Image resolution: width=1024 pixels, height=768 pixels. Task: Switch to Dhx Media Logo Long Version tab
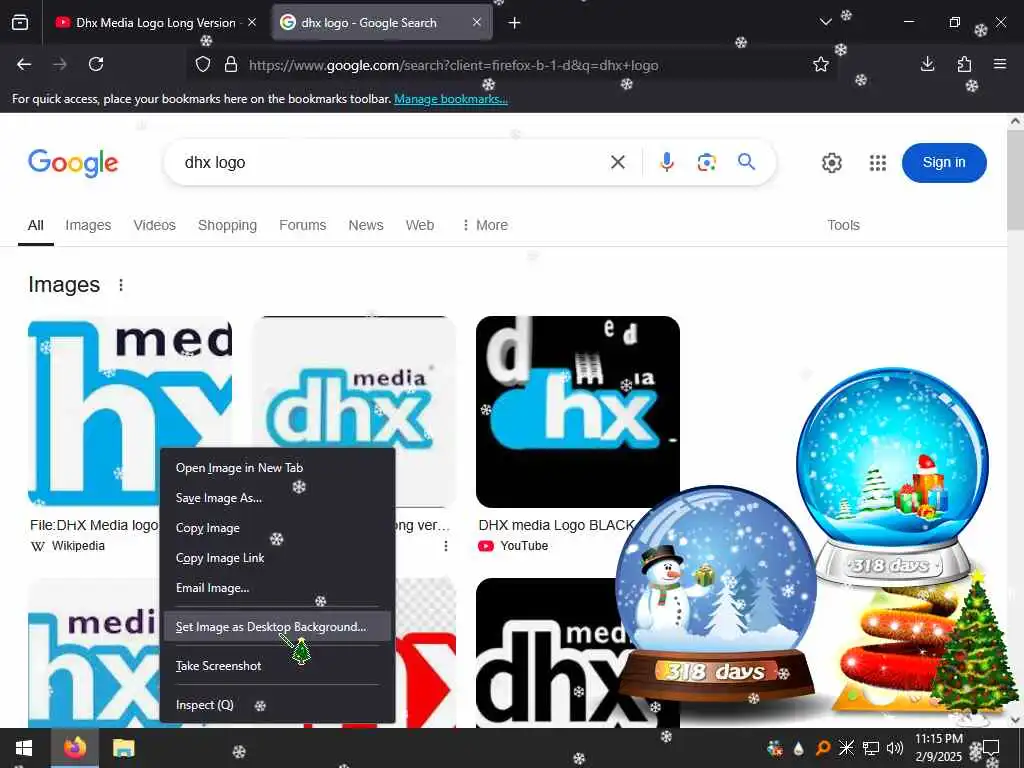148,23
